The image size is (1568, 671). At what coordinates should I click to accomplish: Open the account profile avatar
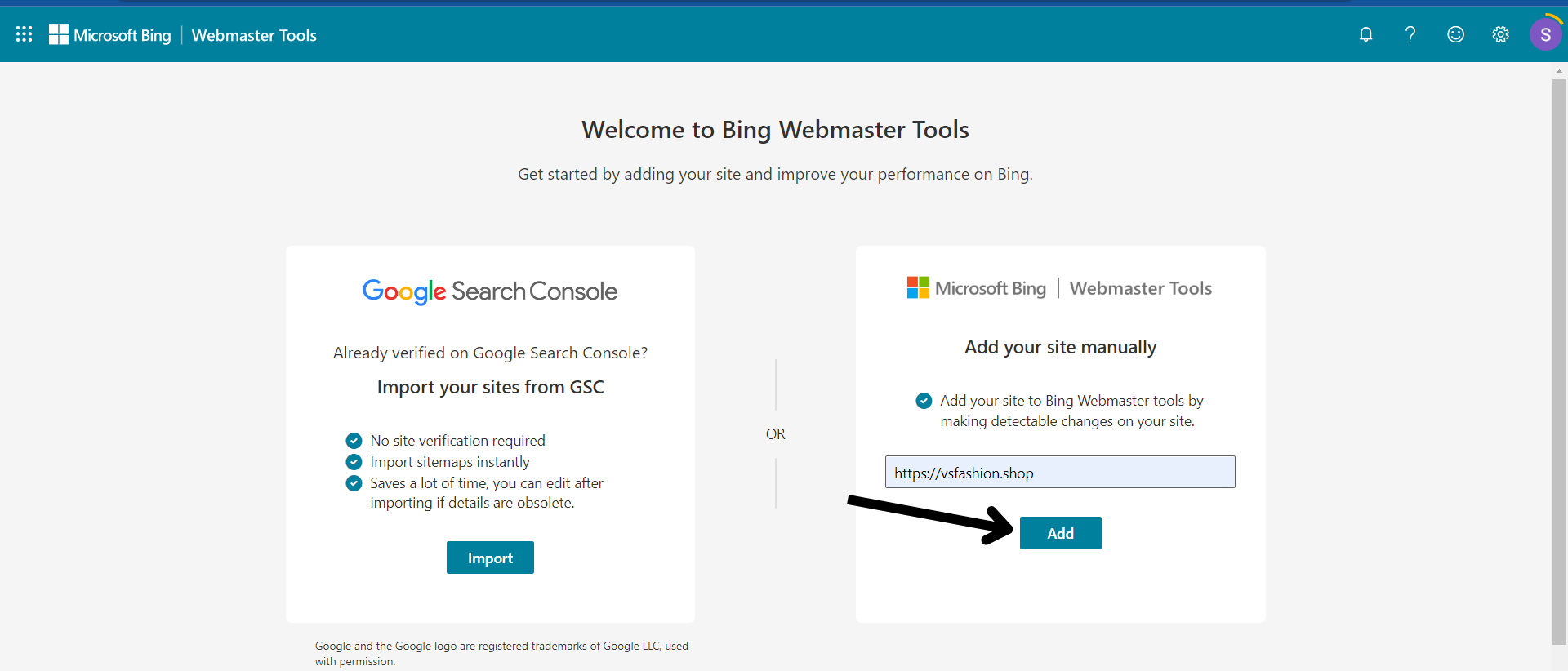(x=1545, y=34)
